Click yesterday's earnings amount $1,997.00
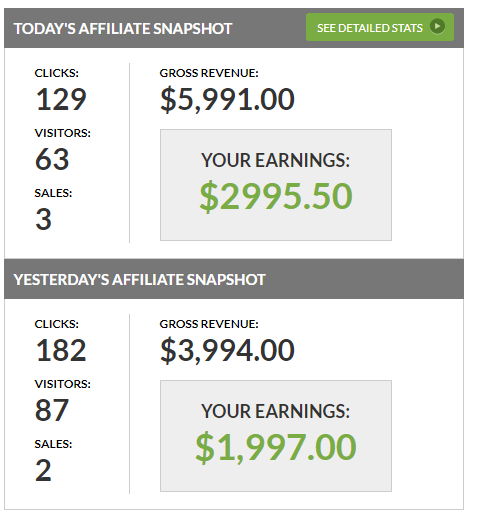Screen dimensions: 479x517 point(276,447)
